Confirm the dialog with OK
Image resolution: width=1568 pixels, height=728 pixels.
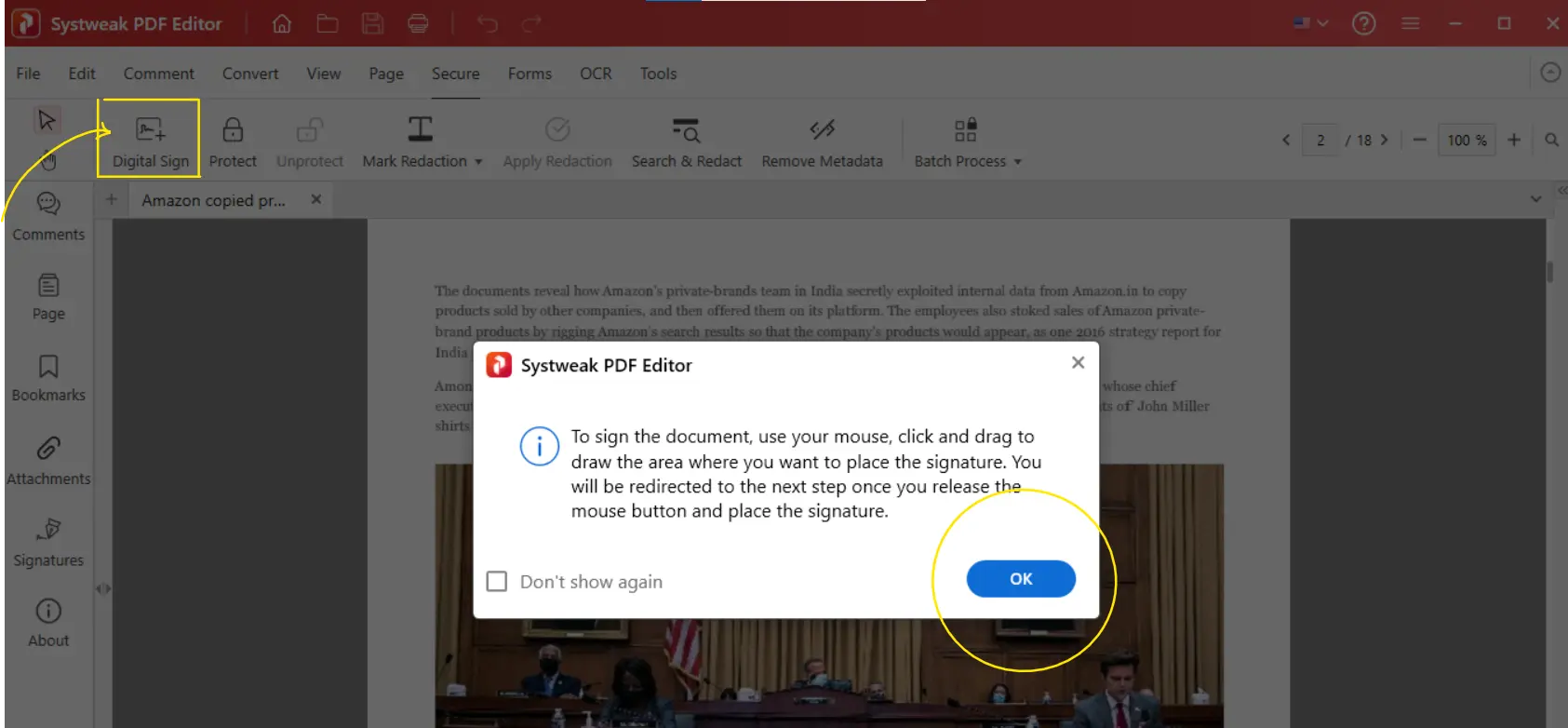(1021, 579)
